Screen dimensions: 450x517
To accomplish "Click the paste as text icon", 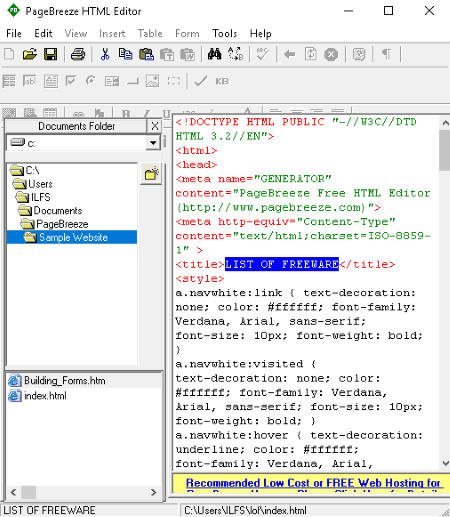I will [167, 54].
